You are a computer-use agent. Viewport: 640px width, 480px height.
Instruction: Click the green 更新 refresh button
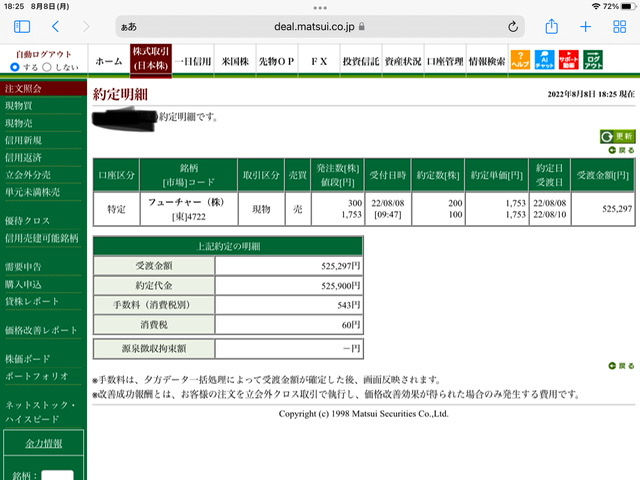pos(618,136)
